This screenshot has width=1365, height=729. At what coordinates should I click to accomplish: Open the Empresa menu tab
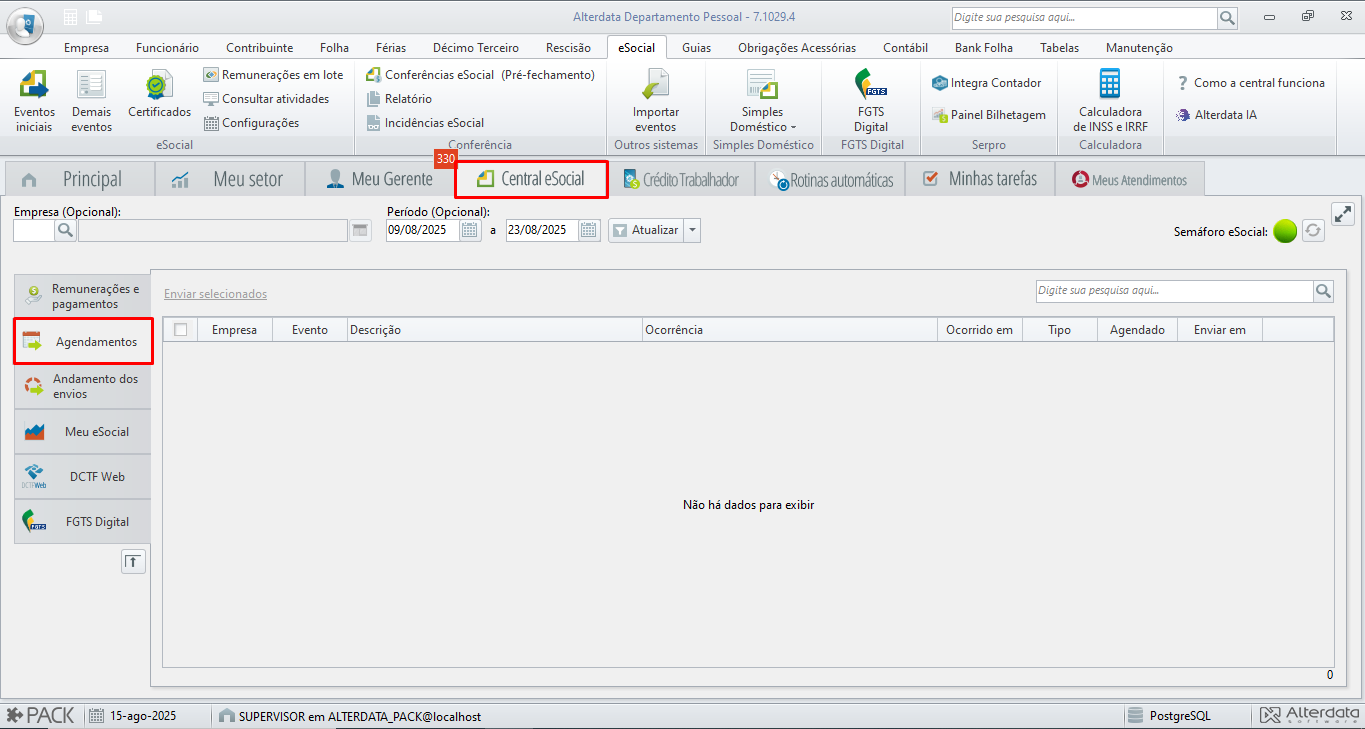86,48
